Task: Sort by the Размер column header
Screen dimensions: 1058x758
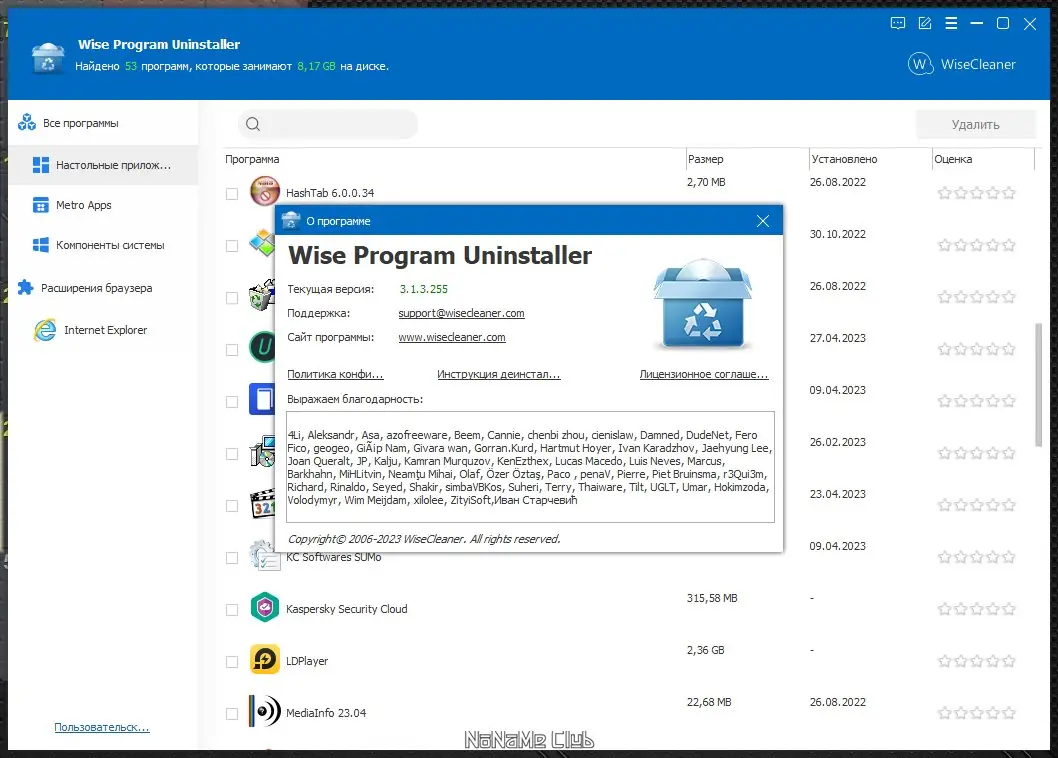Action: click(x=748, y=159)
